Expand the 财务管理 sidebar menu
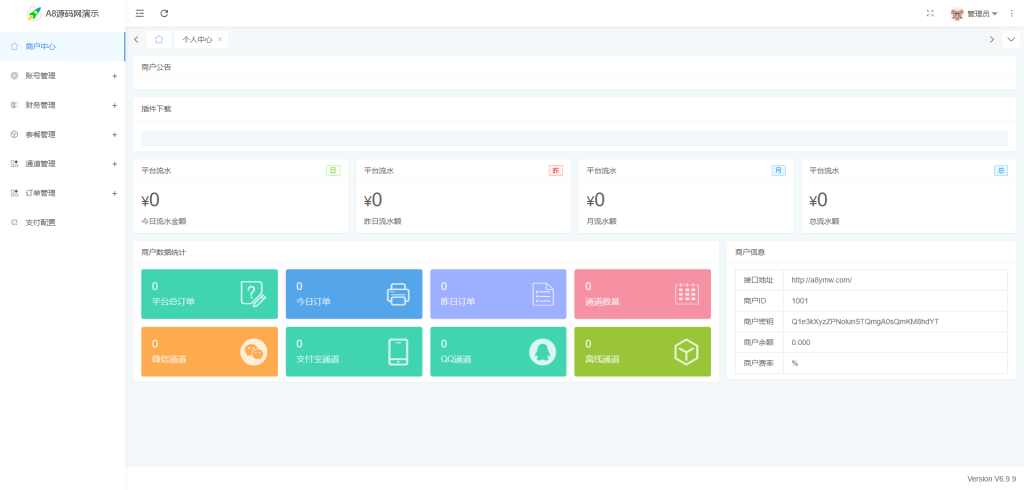Screen dimensions: 1024x490 pyautogui.click(x=63, y=105)
